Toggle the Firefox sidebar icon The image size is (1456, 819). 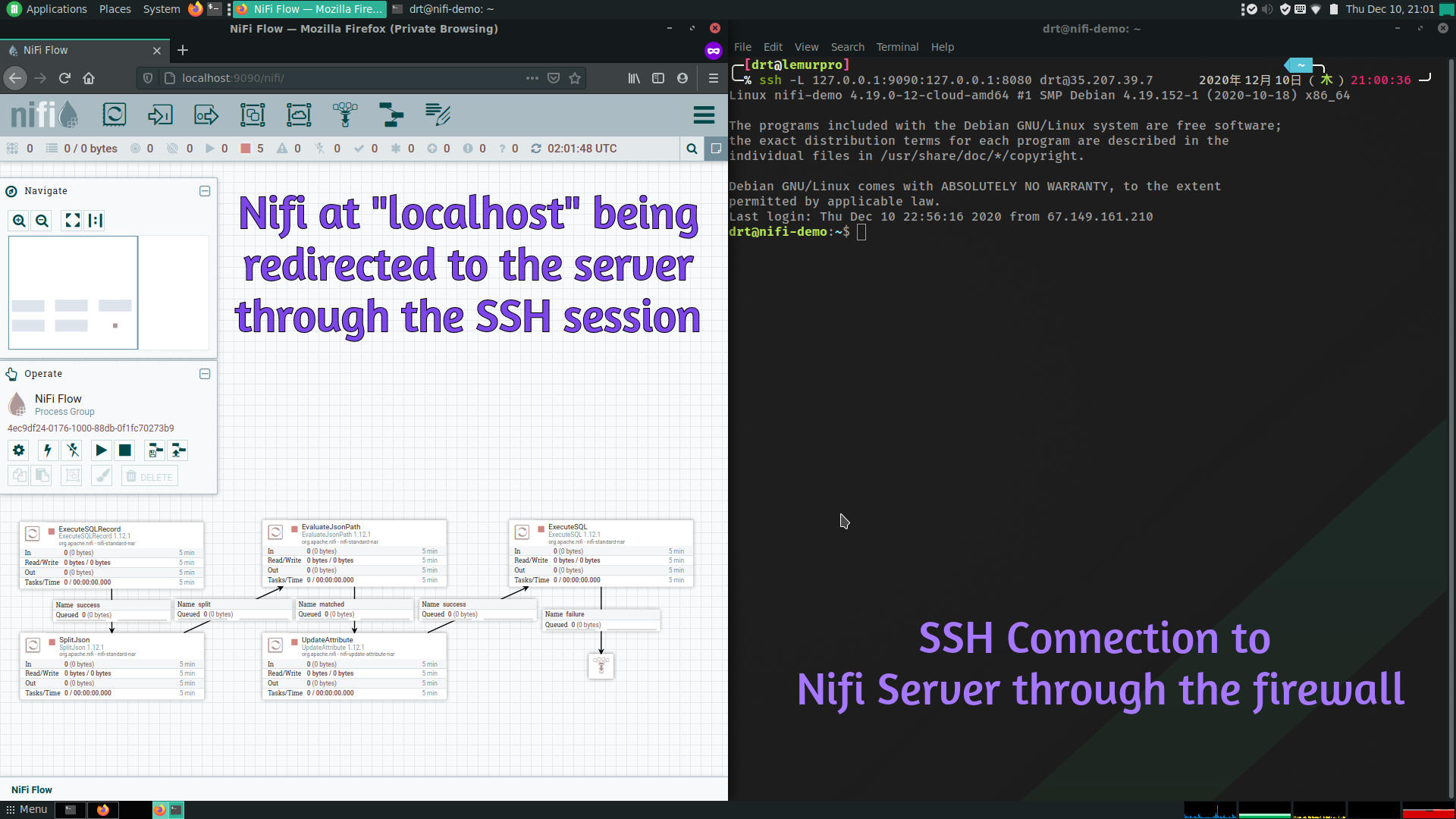[658, 78]
